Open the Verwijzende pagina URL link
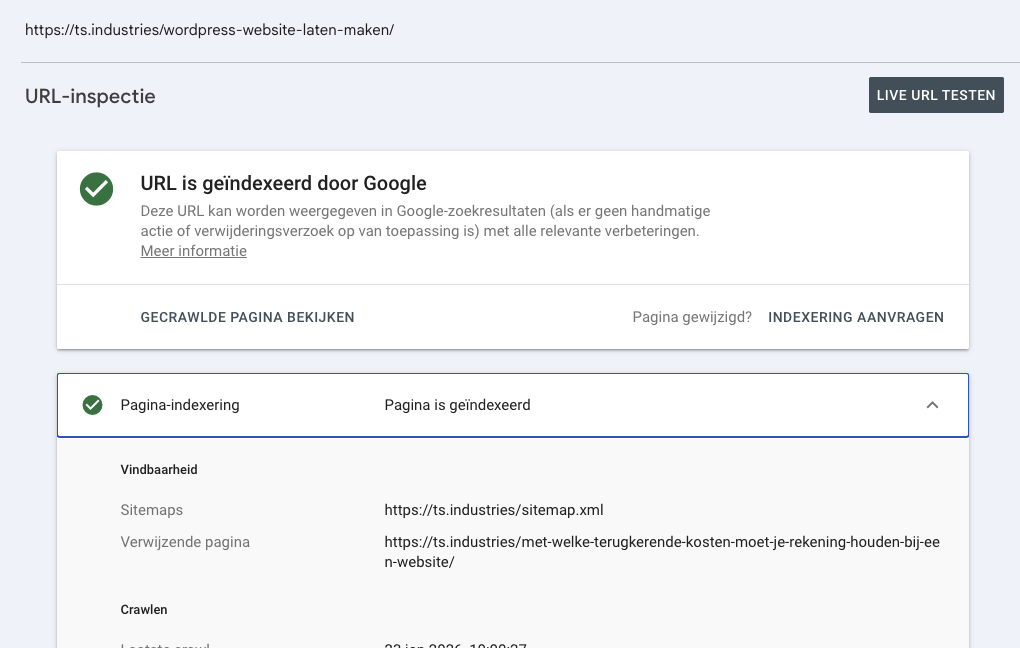1020x648 pixels. 663,550
